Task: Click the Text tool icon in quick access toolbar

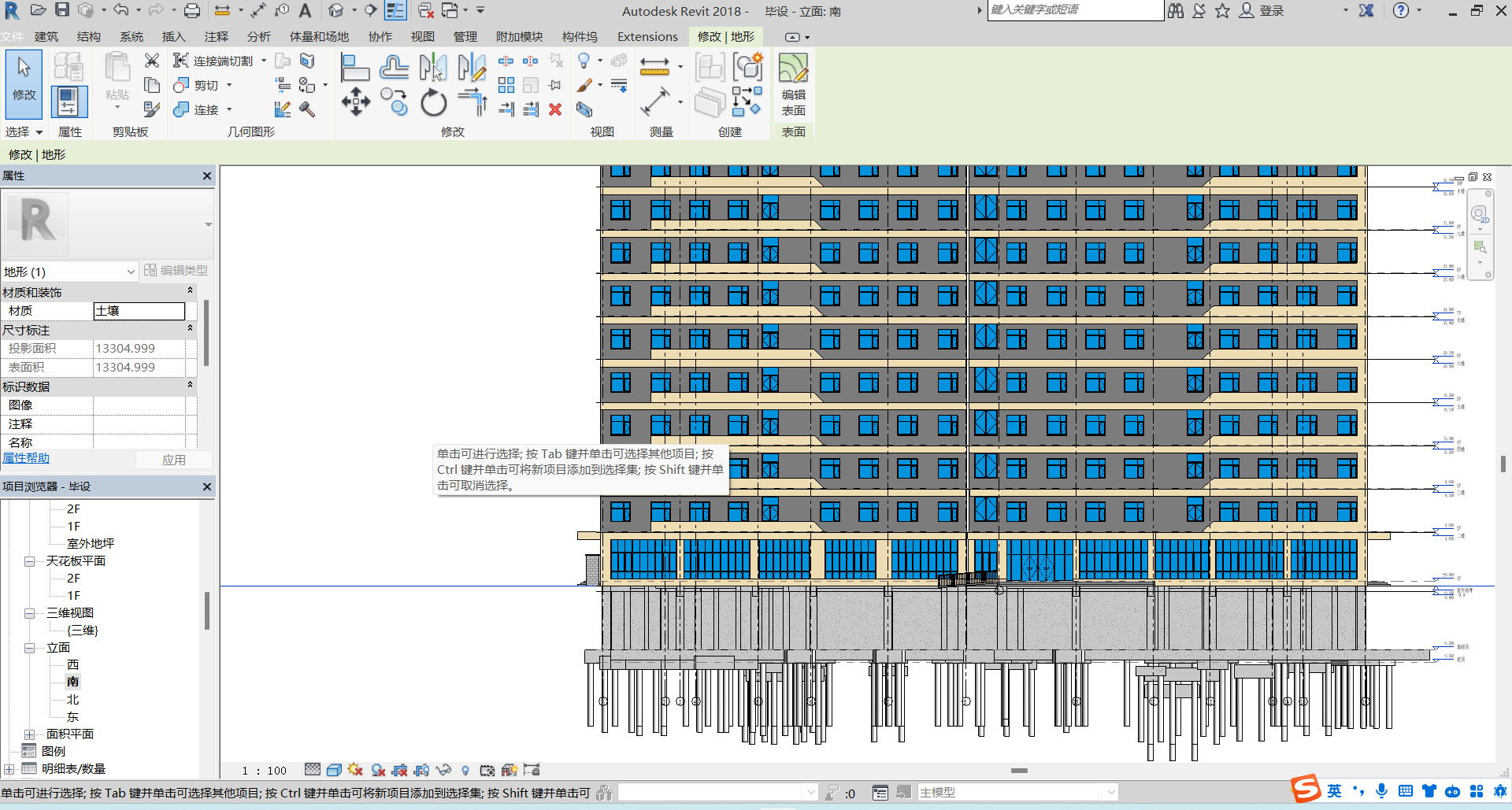Action: click(306, 10)
